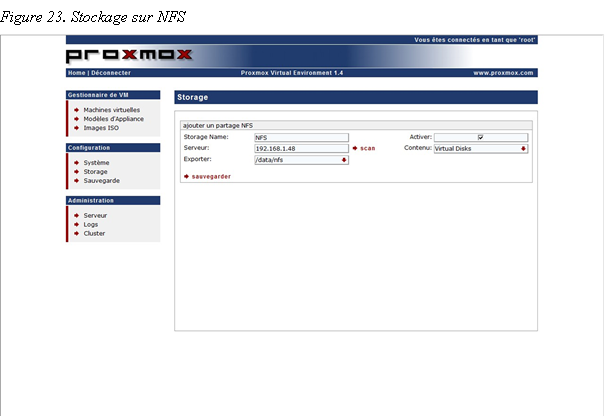
Task: Click the Serveur IP input field
Action: tap(301, 149)
